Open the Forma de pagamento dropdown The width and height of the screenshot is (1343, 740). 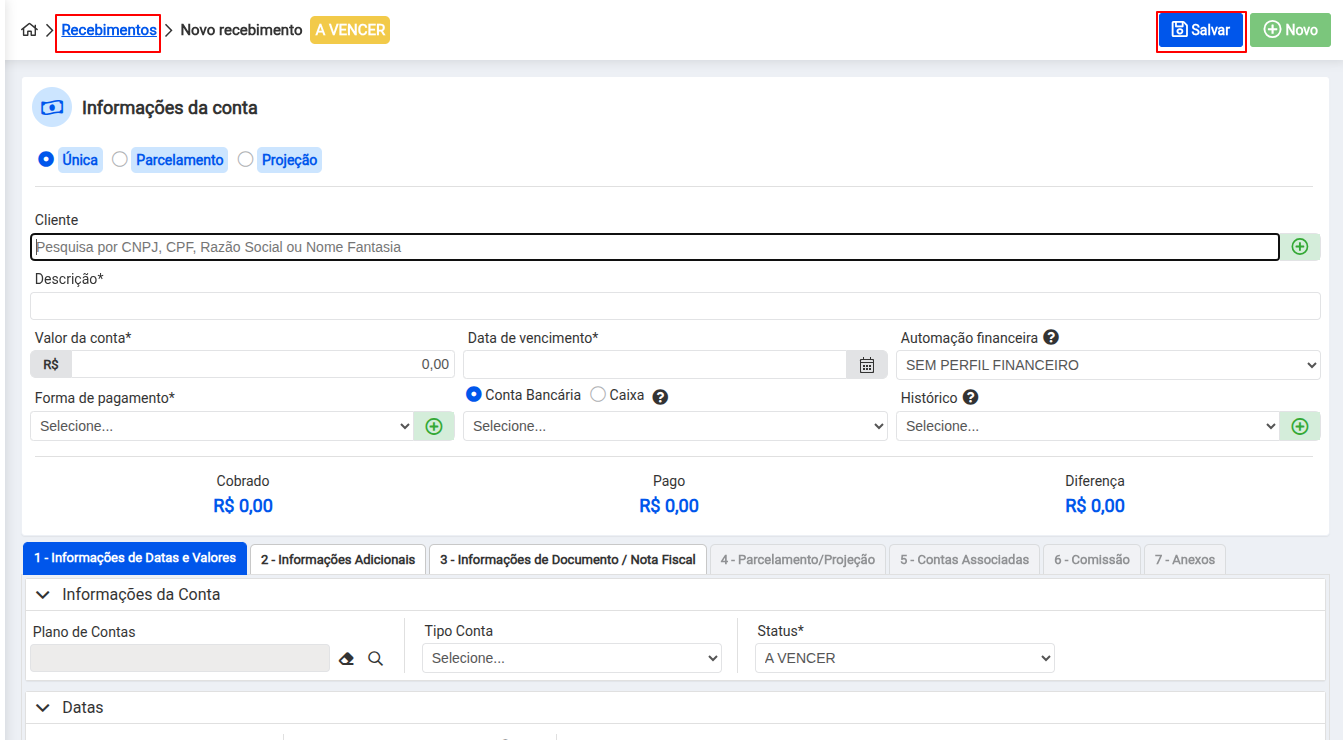click(x=222, y=426)
